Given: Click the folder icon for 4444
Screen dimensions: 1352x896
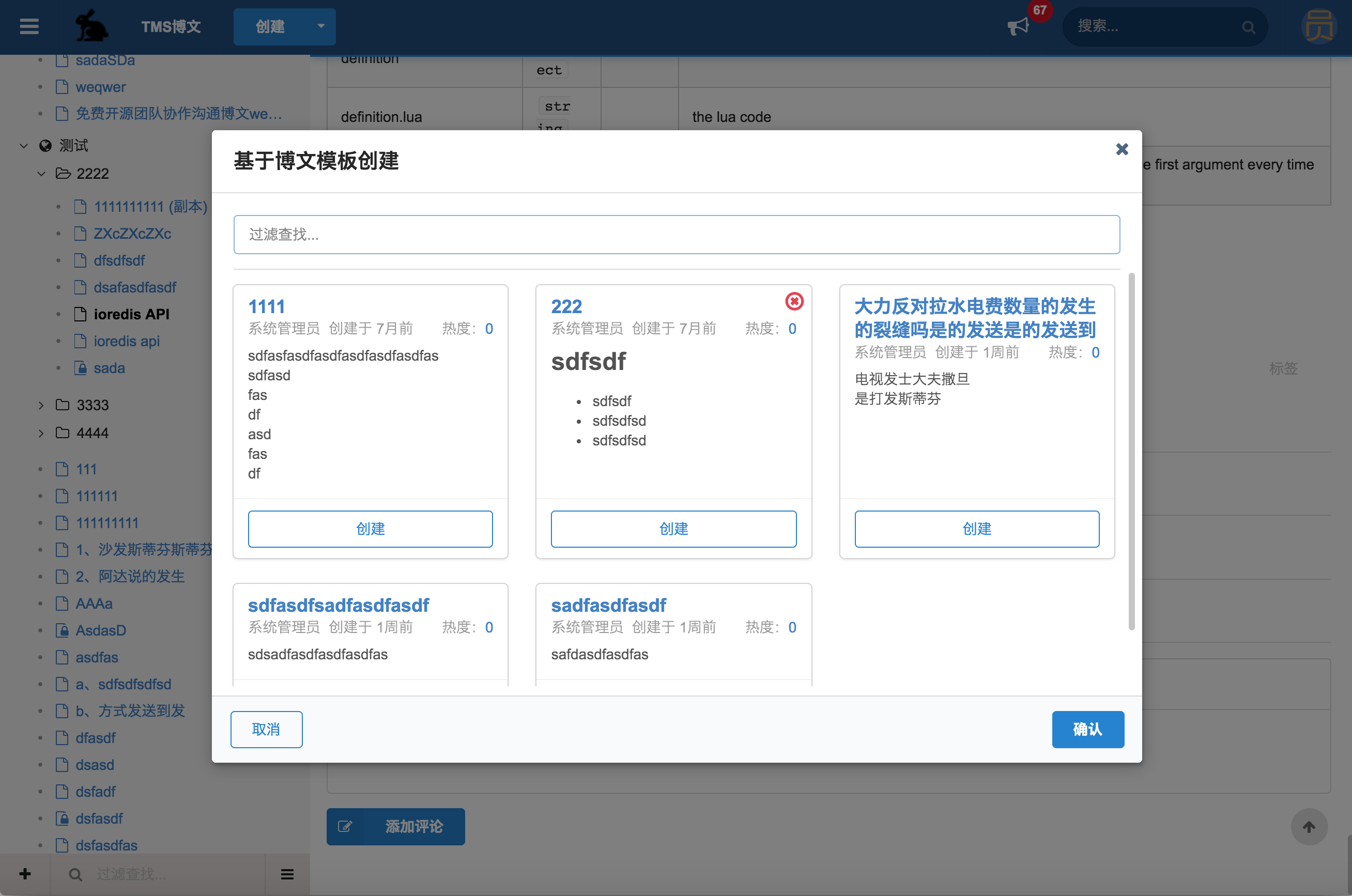Looking at the screenshot, I should (63, 432).
